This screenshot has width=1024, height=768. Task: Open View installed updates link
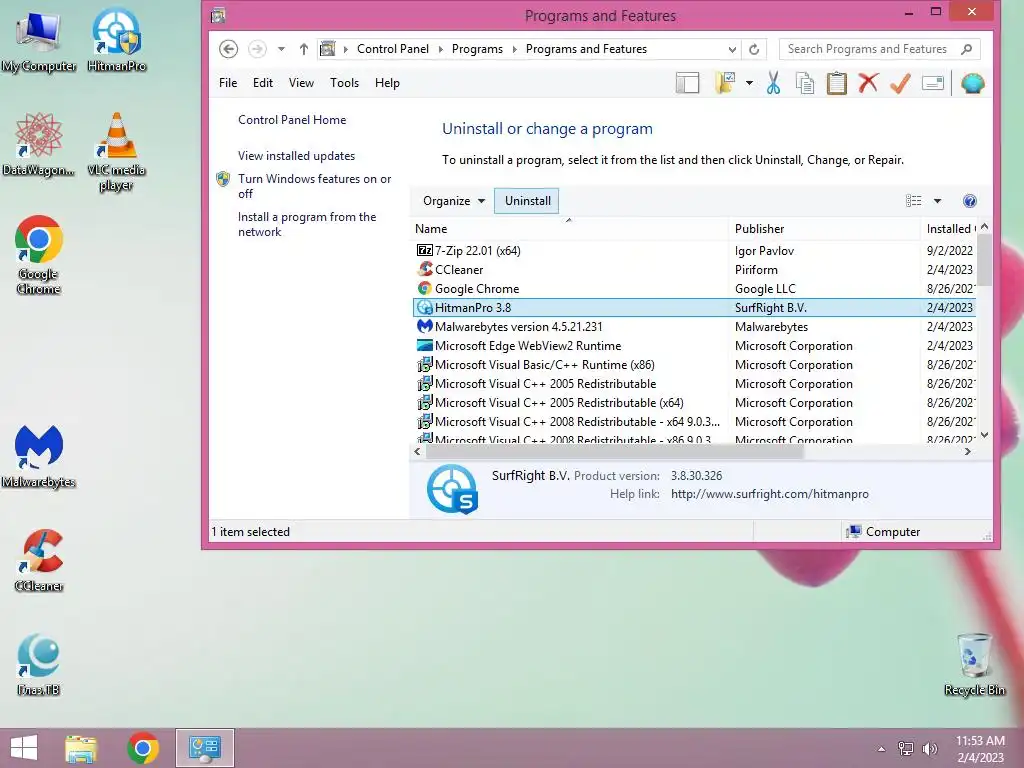[296, 156]
